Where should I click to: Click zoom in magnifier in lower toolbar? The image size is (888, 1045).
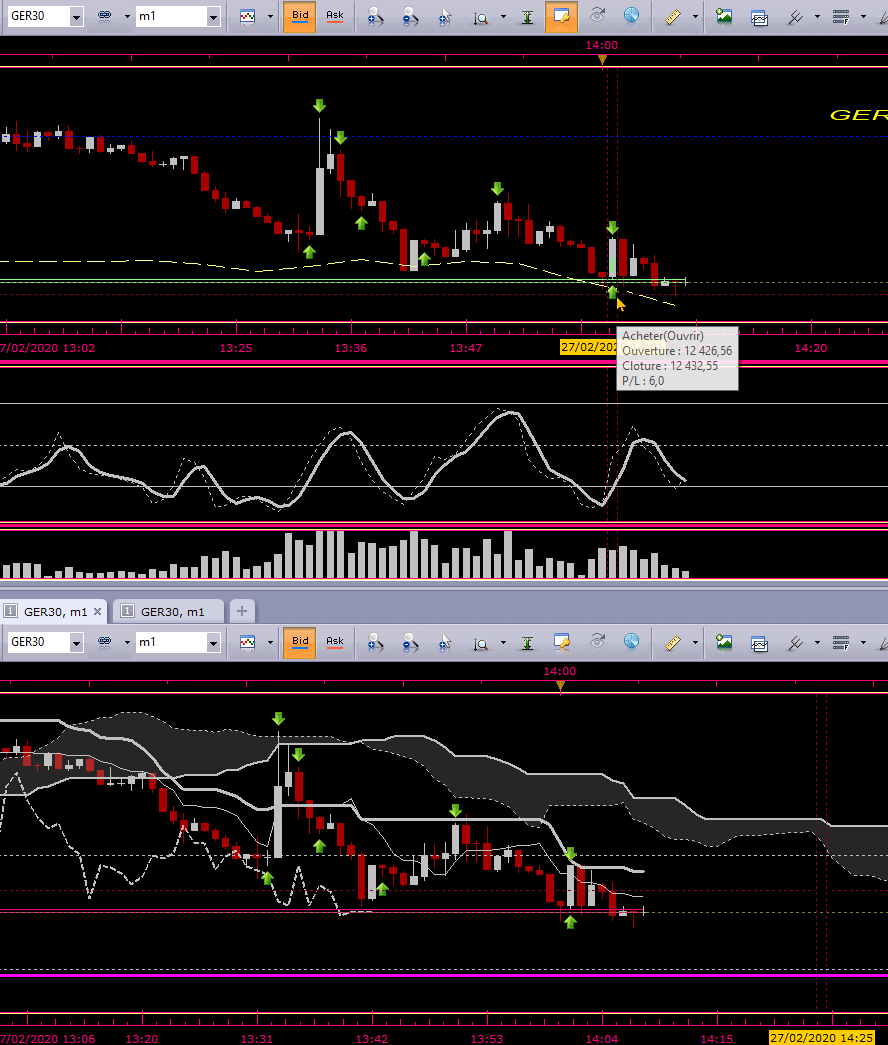point(375,642)
